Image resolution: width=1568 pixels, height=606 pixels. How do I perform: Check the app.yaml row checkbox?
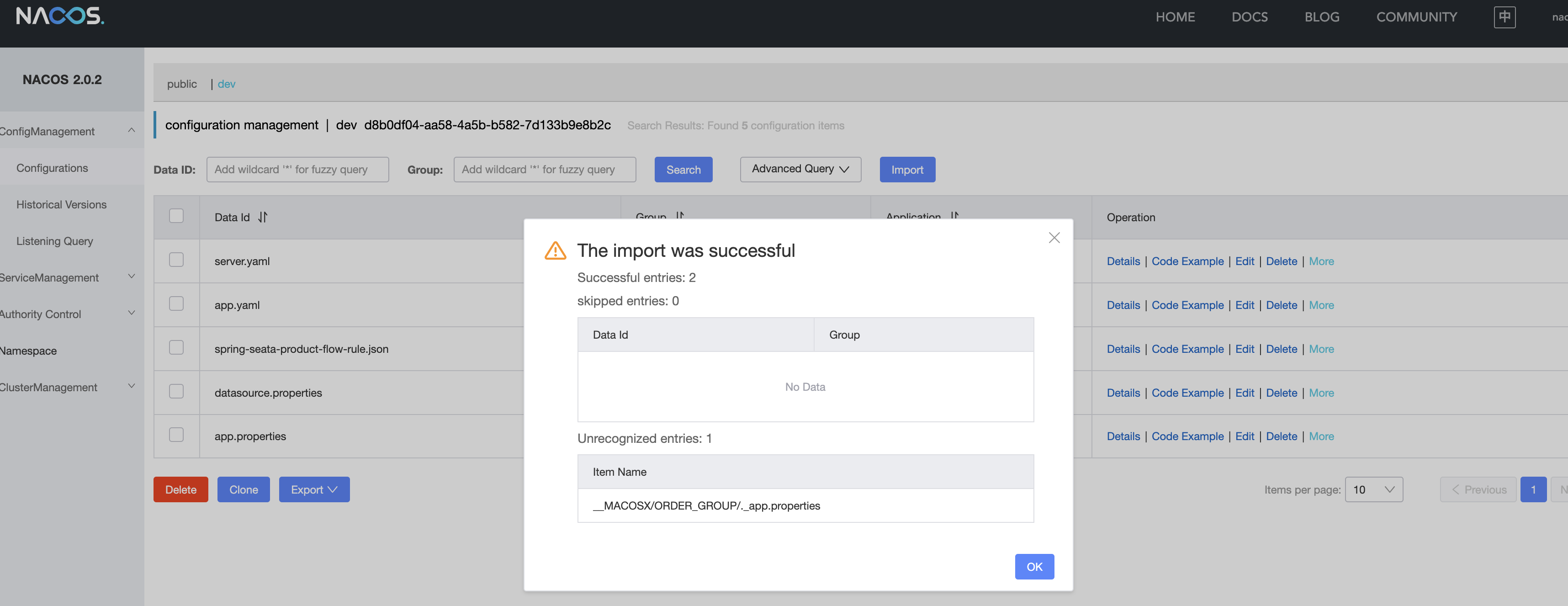click(x=176, y=303)
